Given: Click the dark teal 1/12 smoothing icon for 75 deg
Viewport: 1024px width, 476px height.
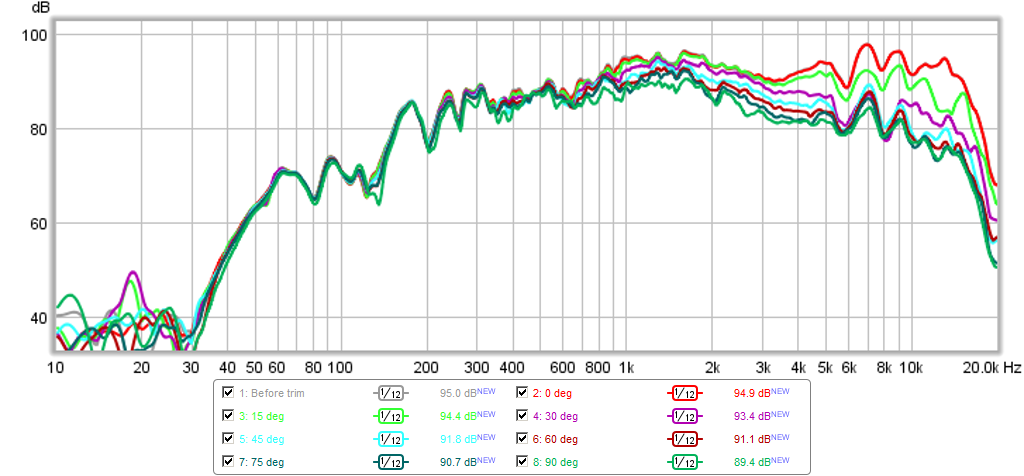Looking at the screenshot, I should (x=391, y=462).
